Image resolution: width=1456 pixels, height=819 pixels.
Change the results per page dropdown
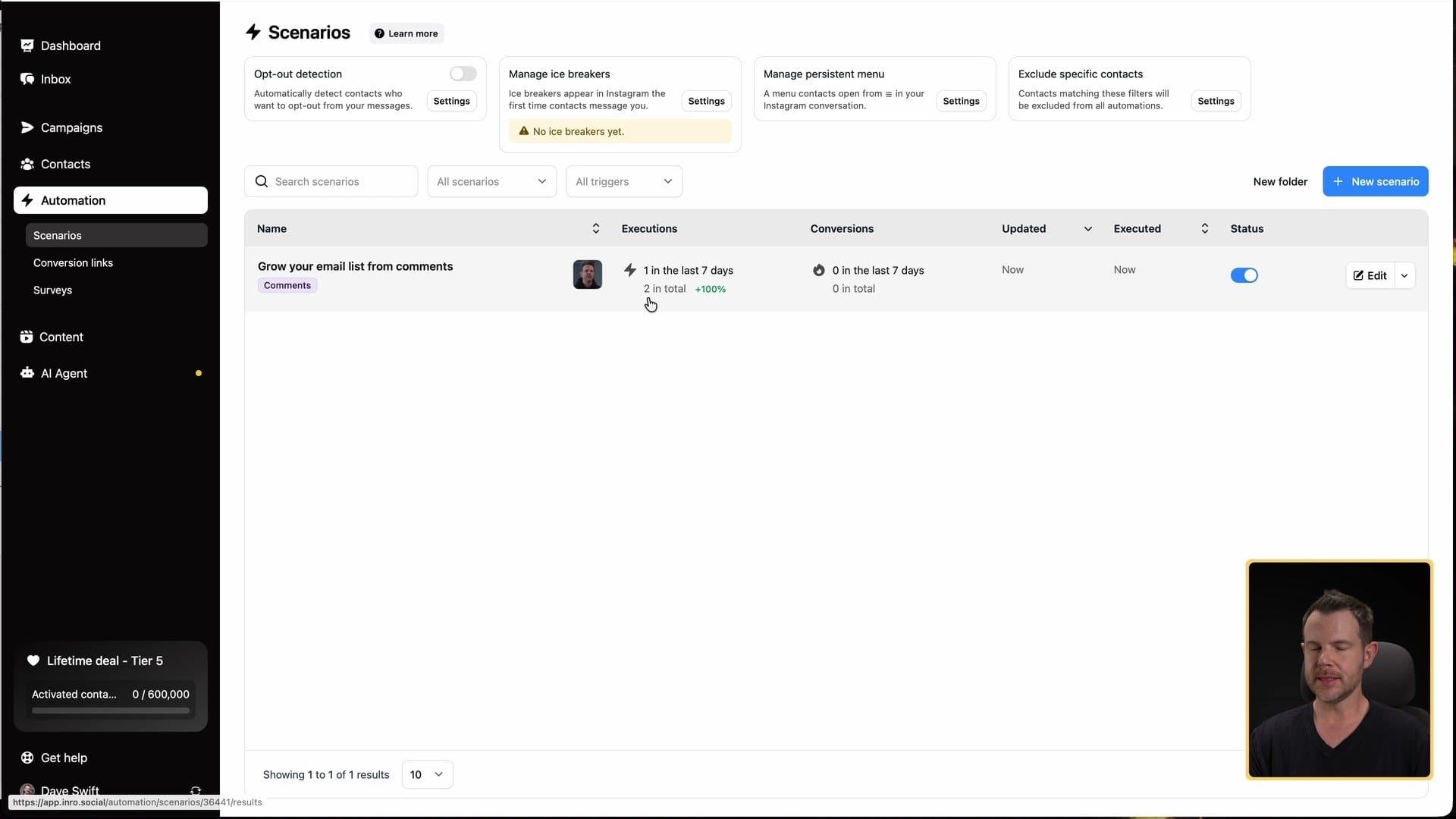(x=427, y=774)
